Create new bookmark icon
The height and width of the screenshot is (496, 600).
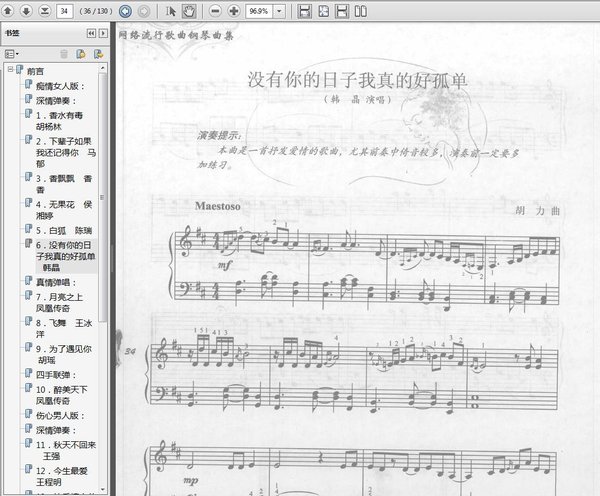[81, 54]
